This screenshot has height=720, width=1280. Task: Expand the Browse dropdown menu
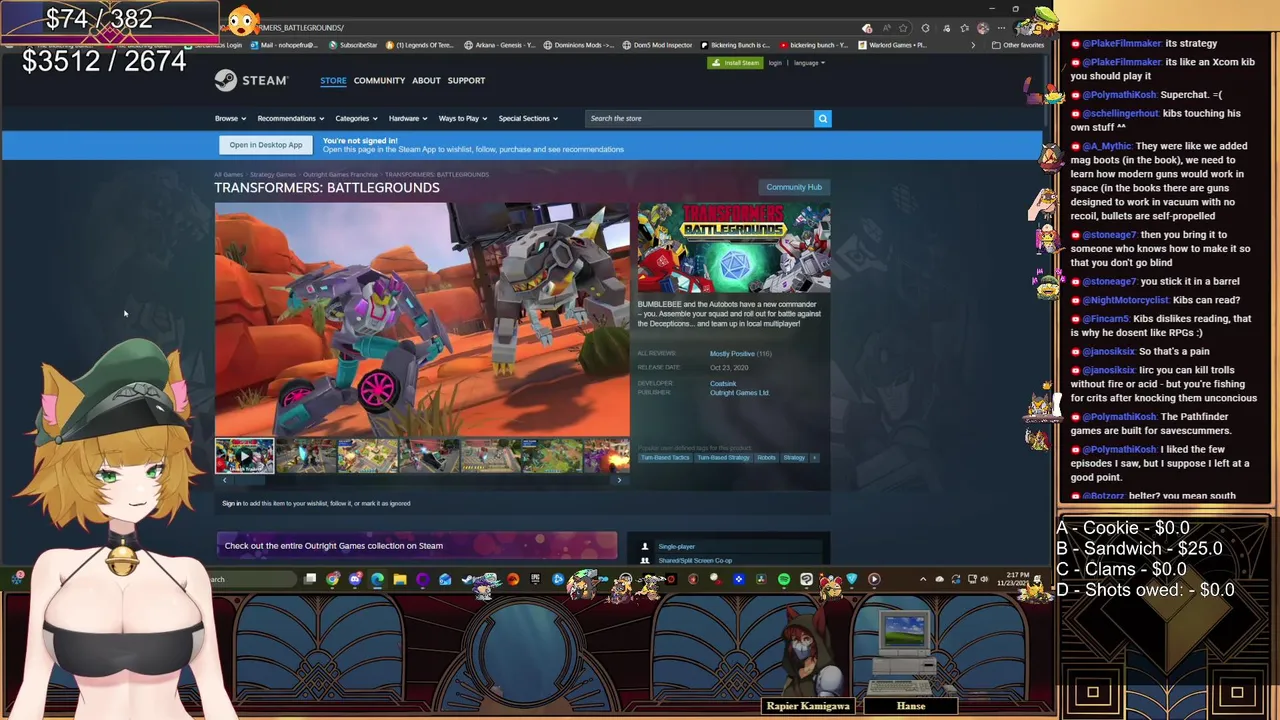point(230,119)
